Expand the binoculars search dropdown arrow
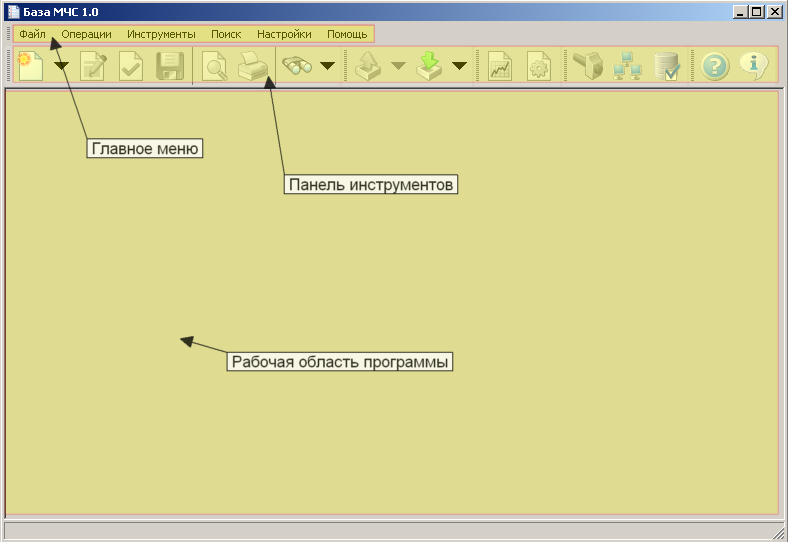The image size is (788, 542). tap(328, 66)
